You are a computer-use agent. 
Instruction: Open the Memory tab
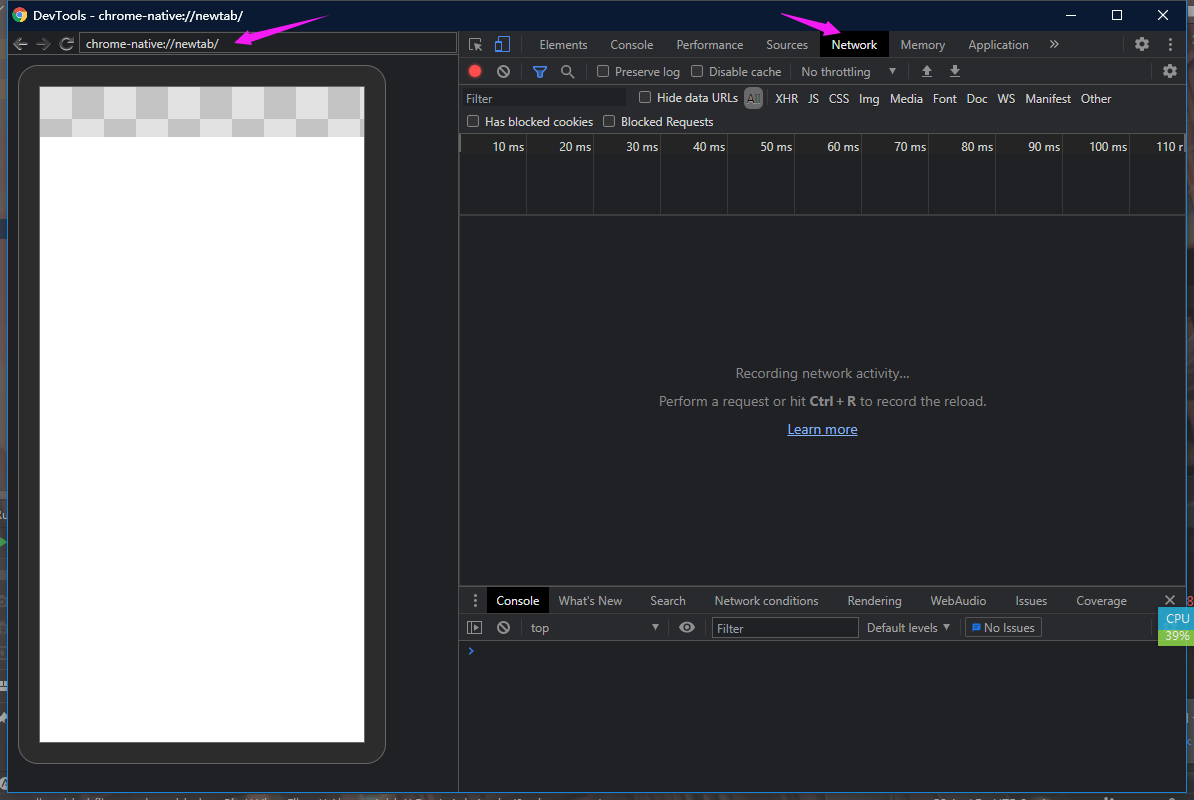(x=923, y=45)
